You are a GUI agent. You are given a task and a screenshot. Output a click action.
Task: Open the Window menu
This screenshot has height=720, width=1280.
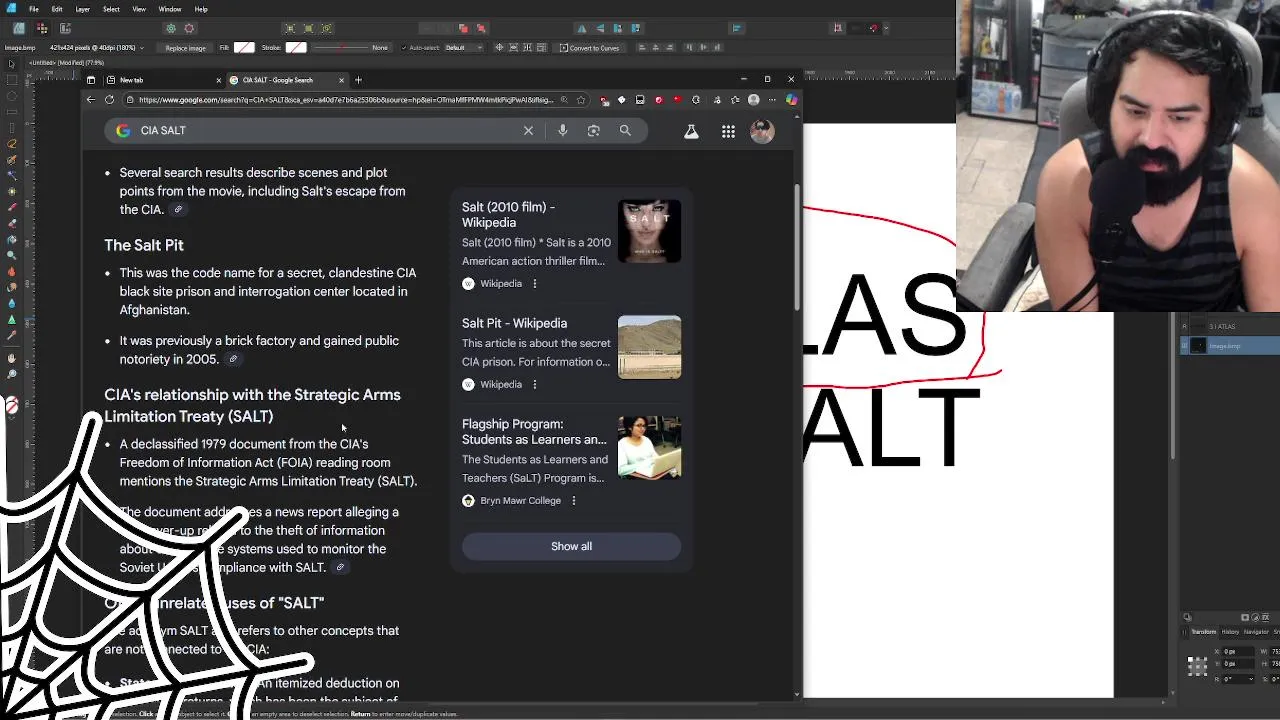pyautogui.click(x=170, y=9)
